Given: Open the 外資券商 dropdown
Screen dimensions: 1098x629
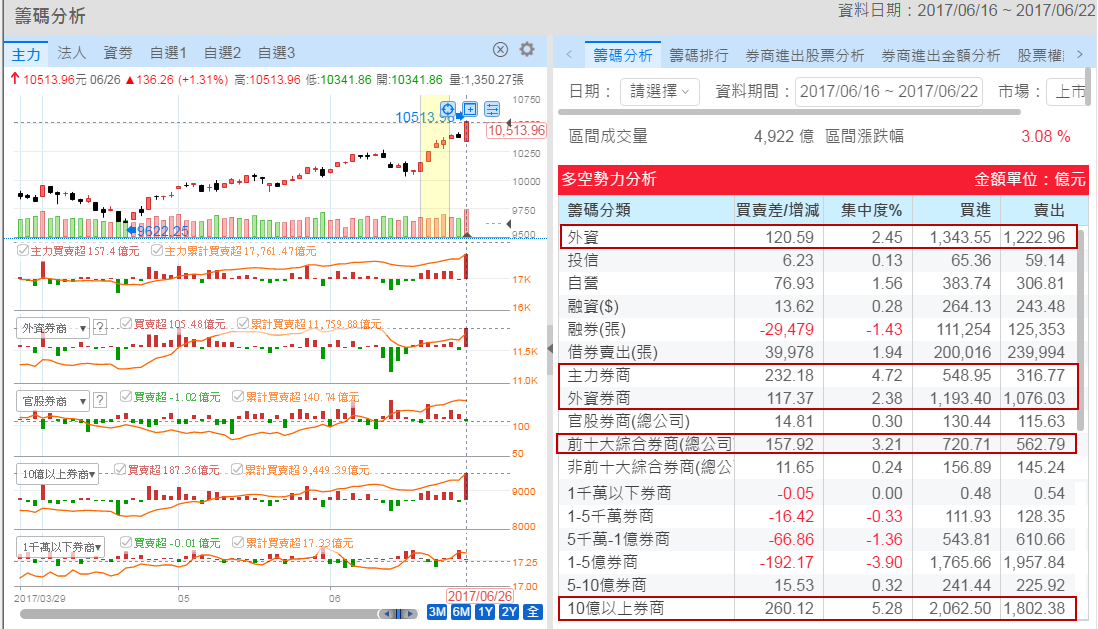Looking at the screenshot, I should [53, 327].
